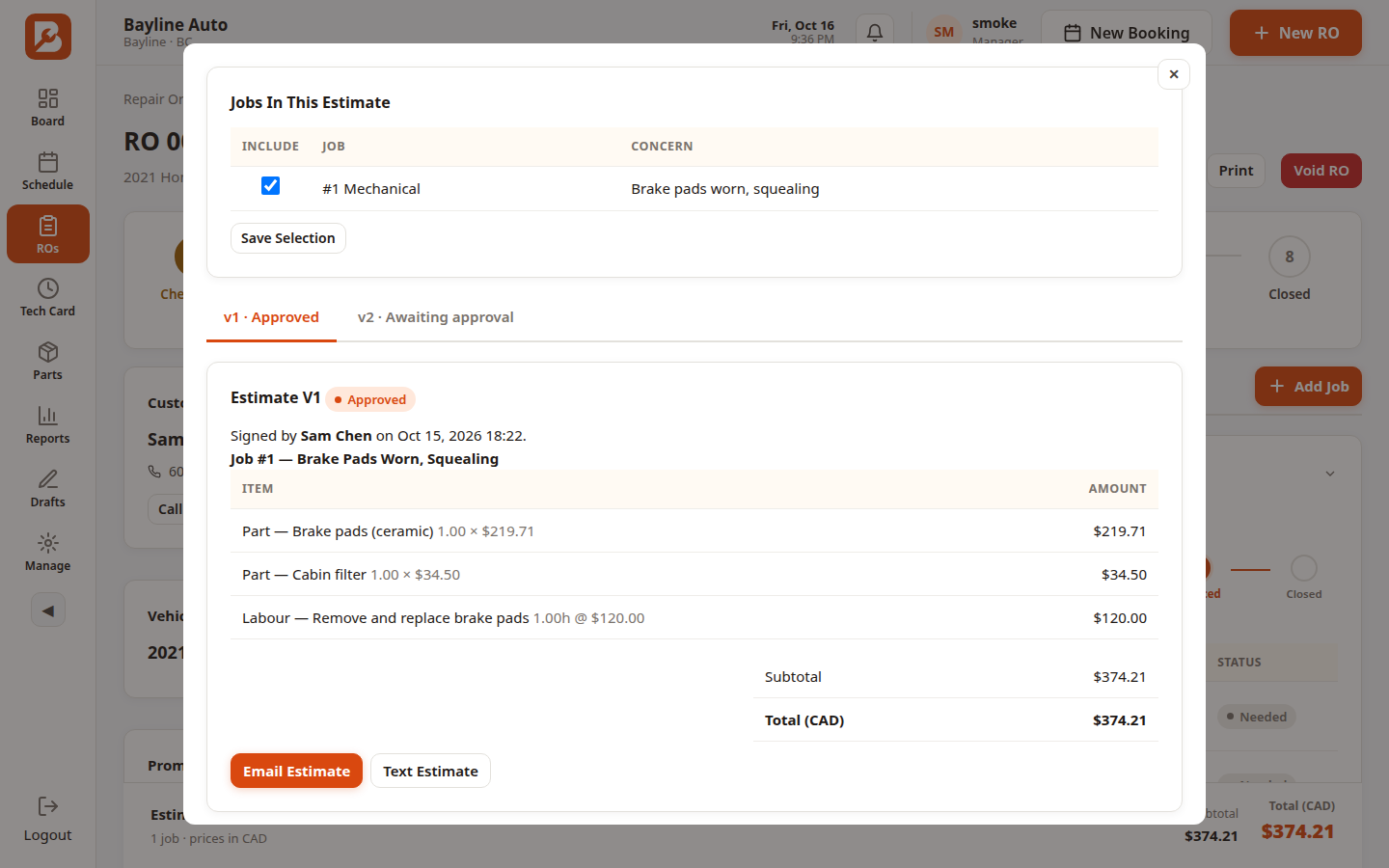The height and width of the screenshot is (868, 1389).
Task: Click the Print button
Action: 1236,171
